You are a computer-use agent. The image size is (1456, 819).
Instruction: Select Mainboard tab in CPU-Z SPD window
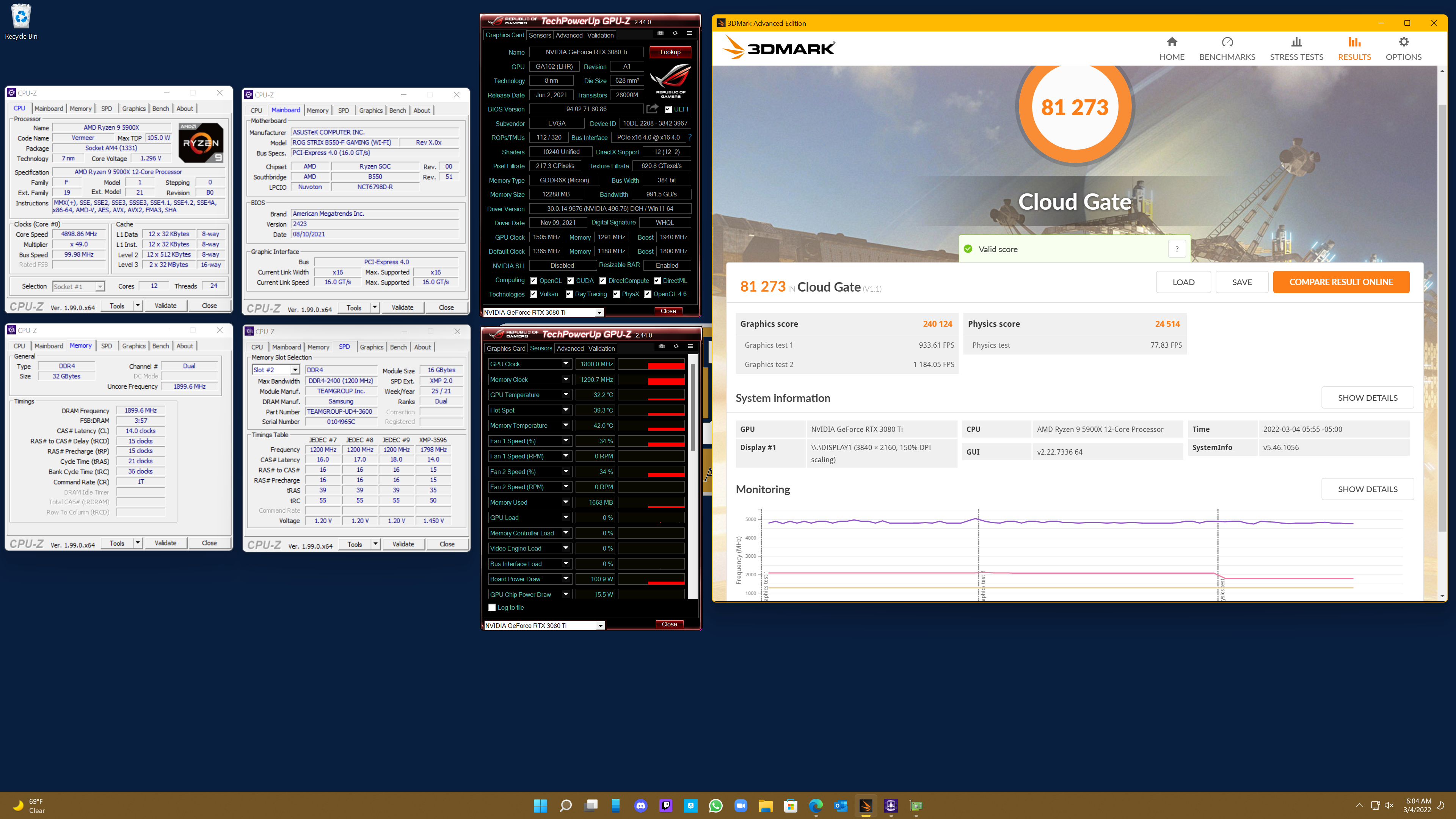[x=286, y=347]
